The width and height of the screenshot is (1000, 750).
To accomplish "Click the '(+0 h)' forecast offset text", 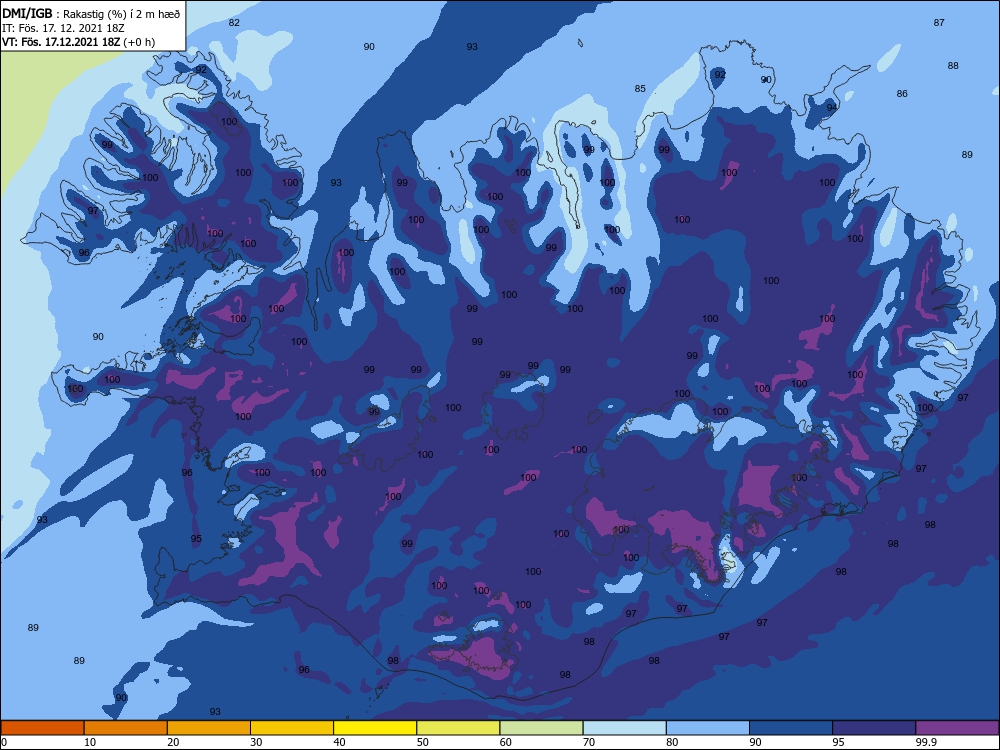I will 139,42.
